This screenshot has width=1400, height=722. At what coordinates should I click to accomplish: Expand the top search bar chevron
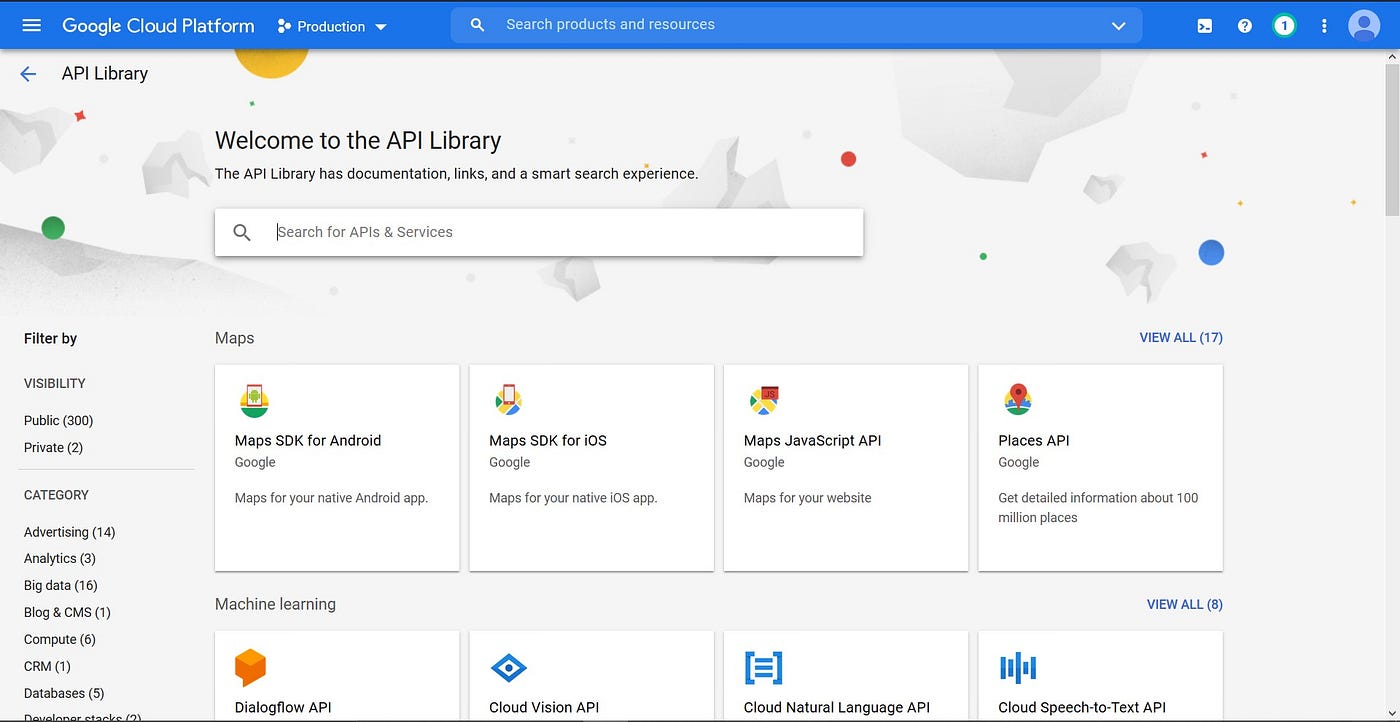pyautogui.click(x=1118, y=26)
